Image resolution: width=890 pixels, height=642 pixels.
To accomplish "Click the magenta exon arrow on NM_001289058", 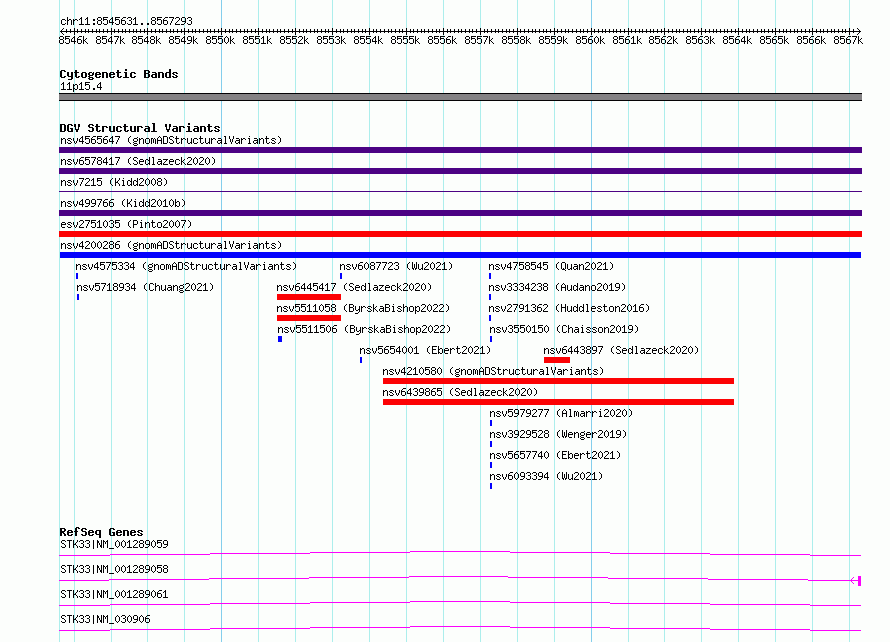I will point(856,580).
